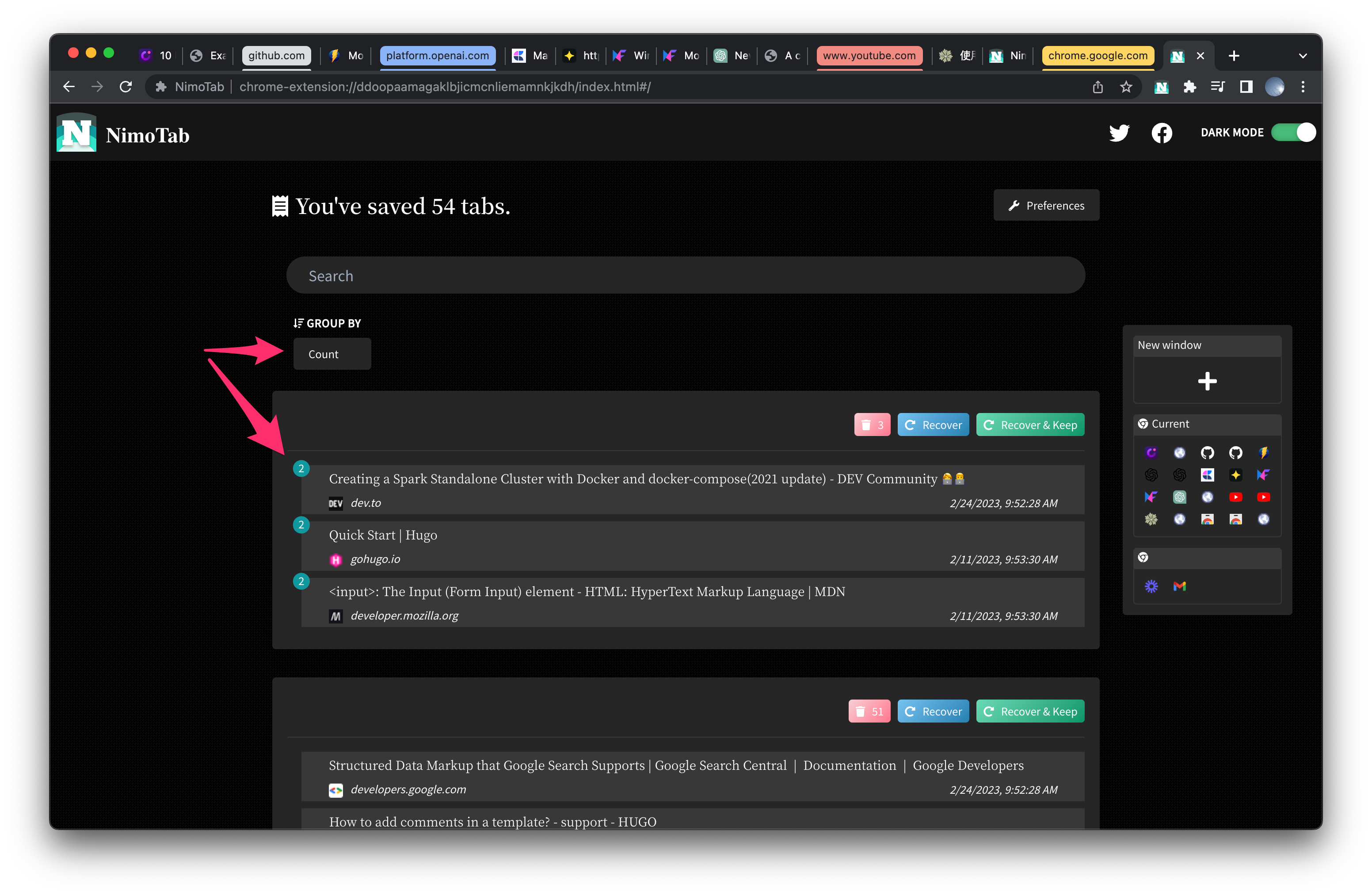
Task: Click the pale flower favicon in Current window
Action: coord(1151,519)
